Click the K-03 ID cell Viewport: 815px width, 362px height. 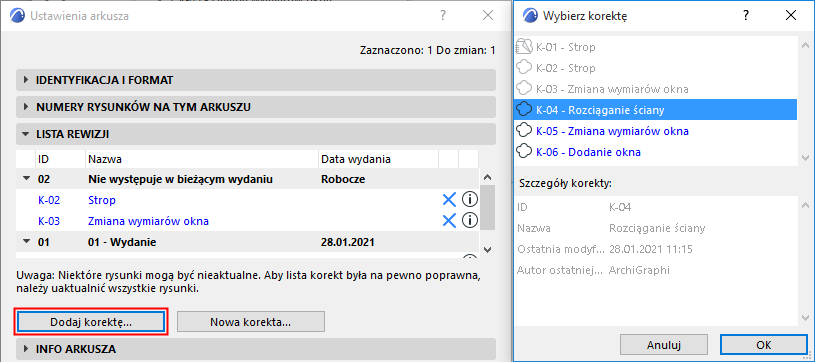tap(49, 221)
